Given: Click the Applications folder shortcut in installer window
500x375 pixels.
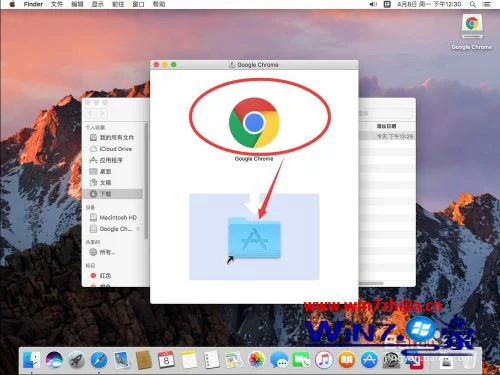Looking at the screenshot, I should (254, 237).
